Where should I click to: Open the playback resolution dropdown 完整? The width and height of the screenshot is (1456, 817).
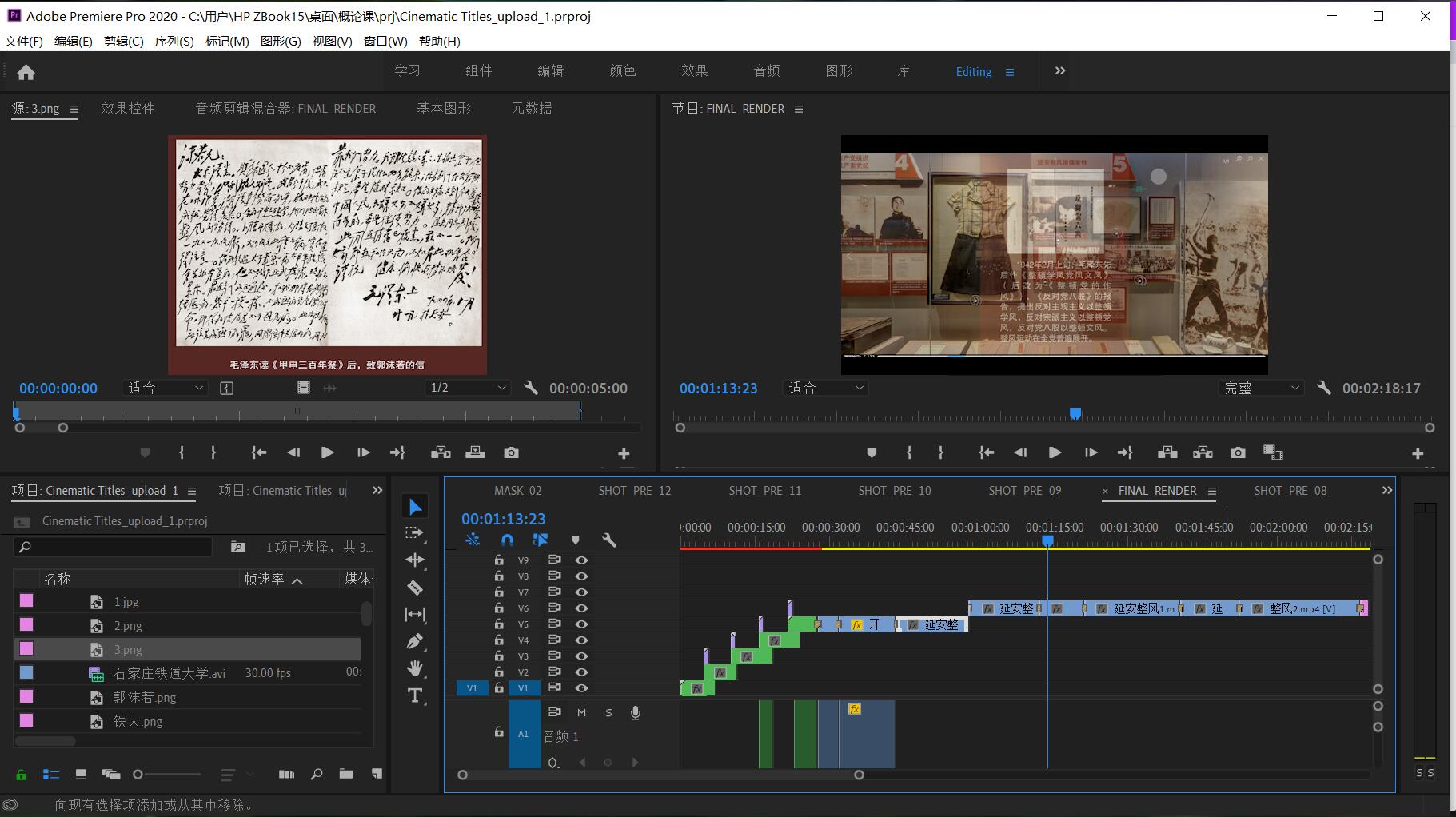[x=1261, y=388]
